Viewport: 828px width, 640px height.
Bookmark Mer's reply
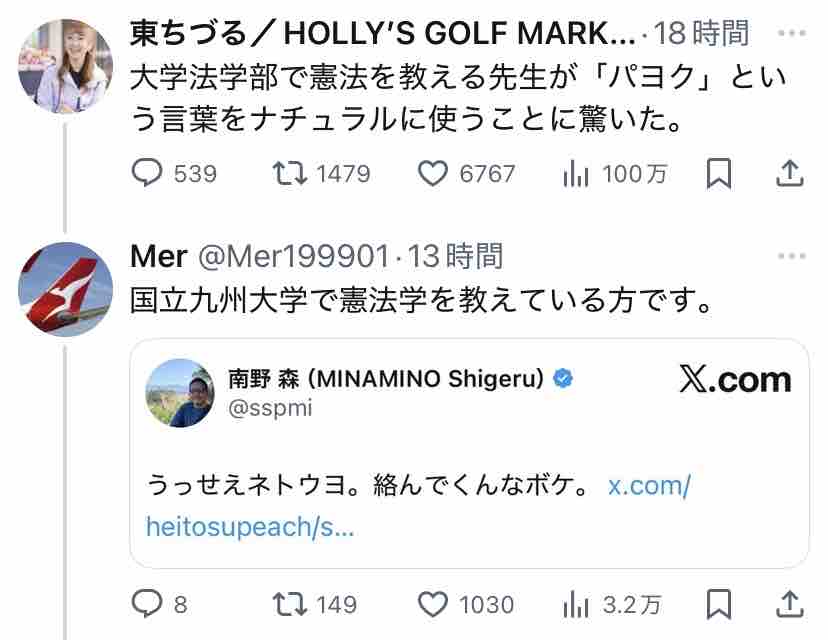[x=718, y=604]
